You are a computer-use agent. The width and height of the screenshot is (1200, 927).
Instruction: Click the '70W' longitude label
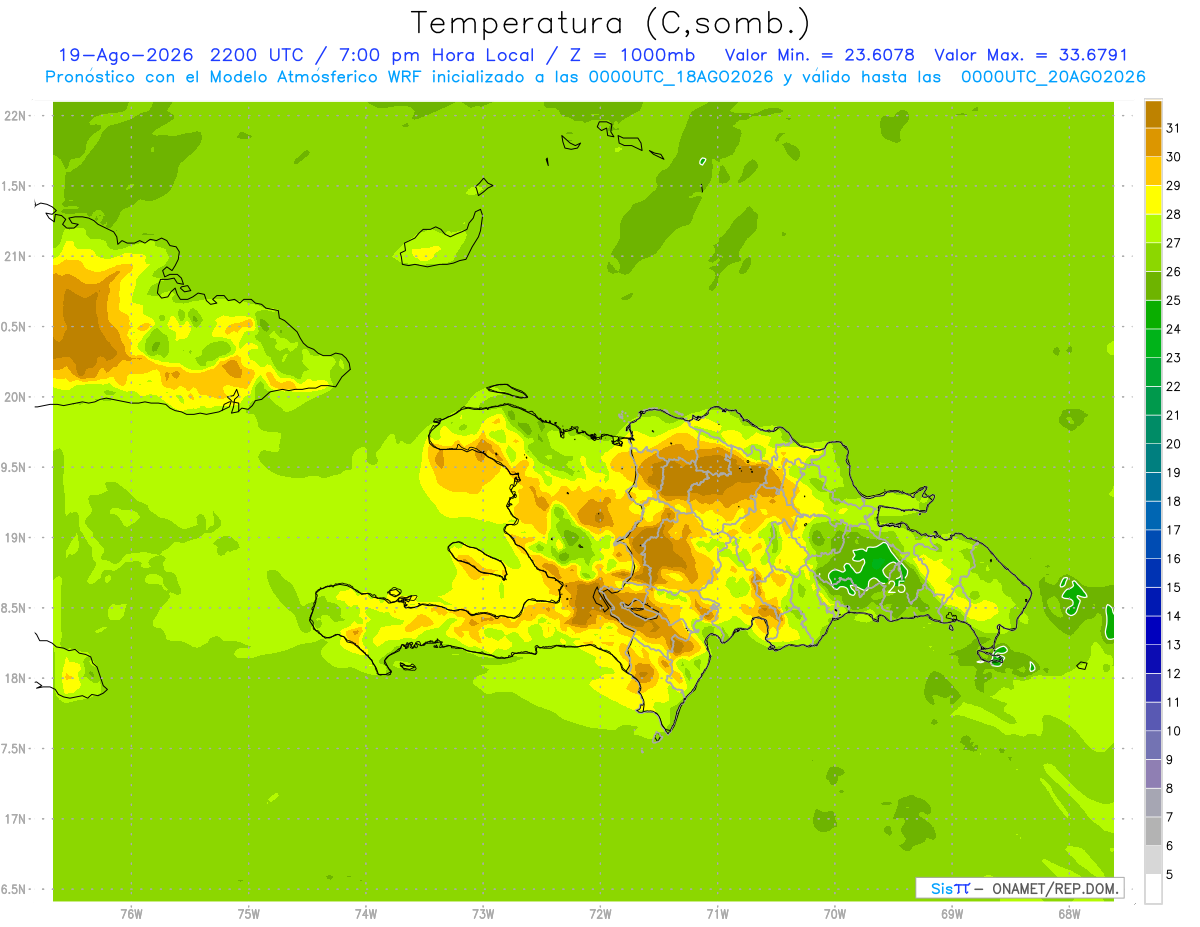click(x=835, y=914)
